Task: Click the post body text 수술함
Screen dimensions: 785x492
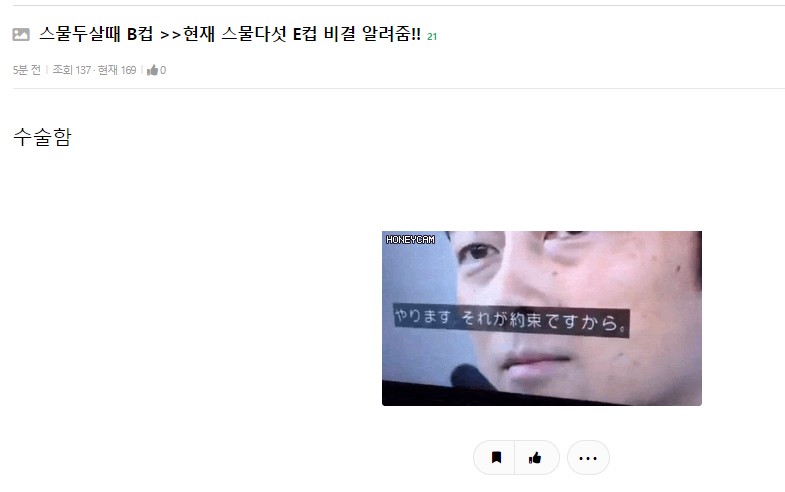Action: [42, 137]
